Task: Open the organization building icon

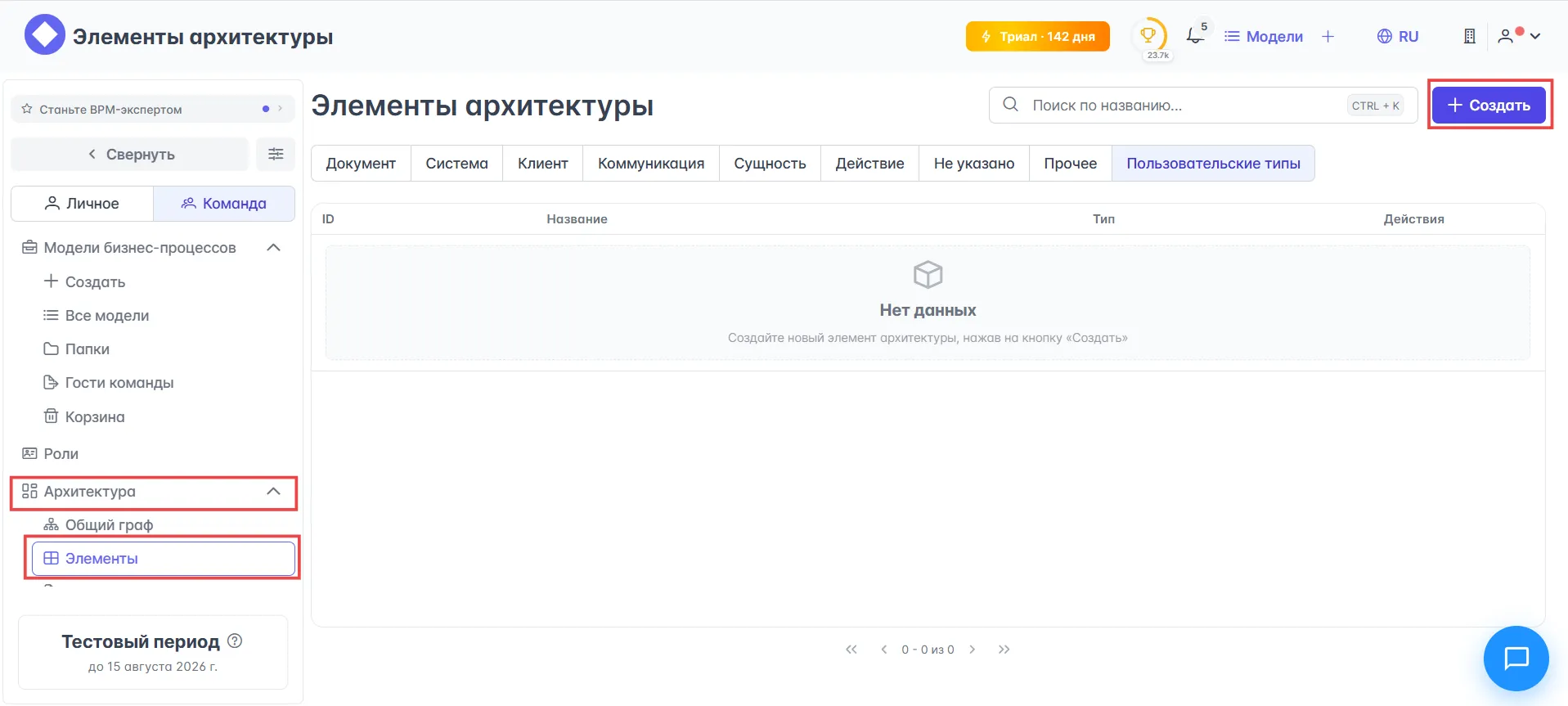Action: coord(1469,36)
